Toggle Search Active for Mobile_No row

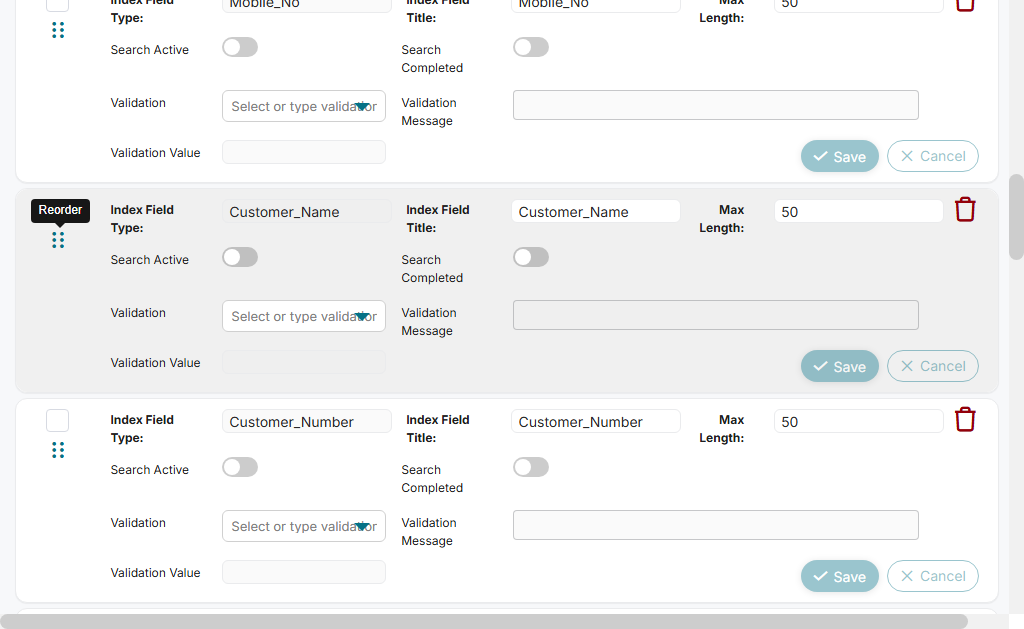pos(240,47)
